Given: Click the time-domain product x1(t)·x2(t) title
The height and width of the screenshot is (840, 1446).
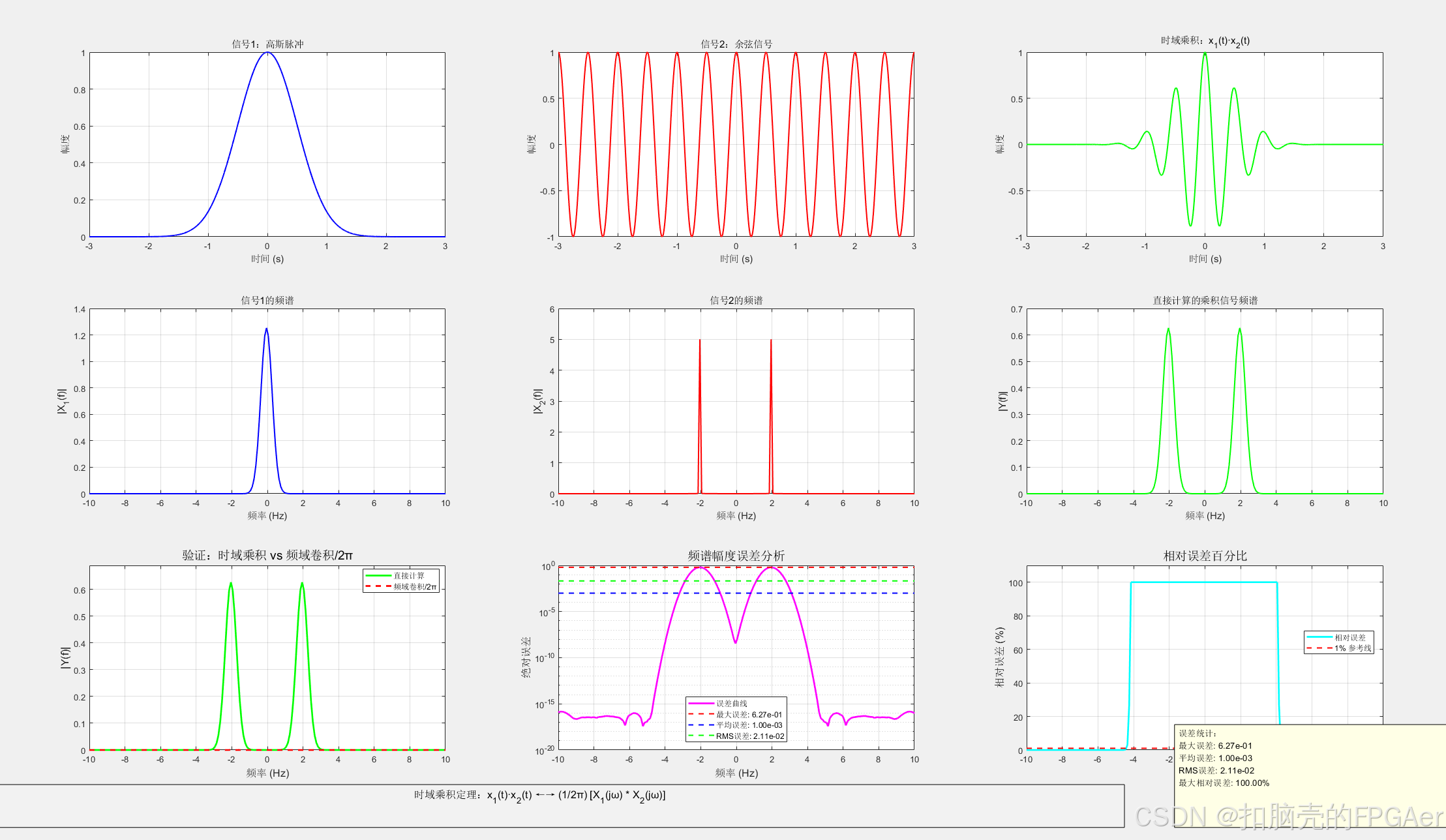Looking at the screenshot, I should click(x=1205, y=40).
